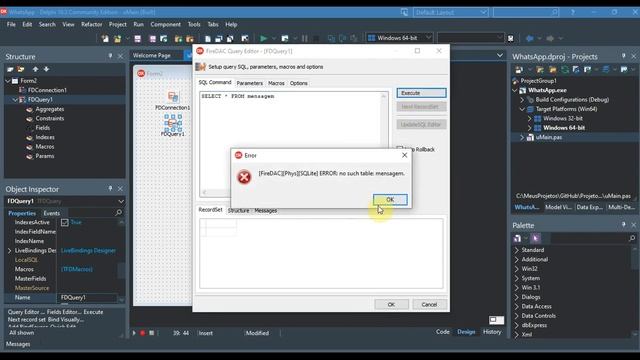Open the Project menu
Image resolution: width=640 pixels, height=360 pixels.
coord(118,24)
